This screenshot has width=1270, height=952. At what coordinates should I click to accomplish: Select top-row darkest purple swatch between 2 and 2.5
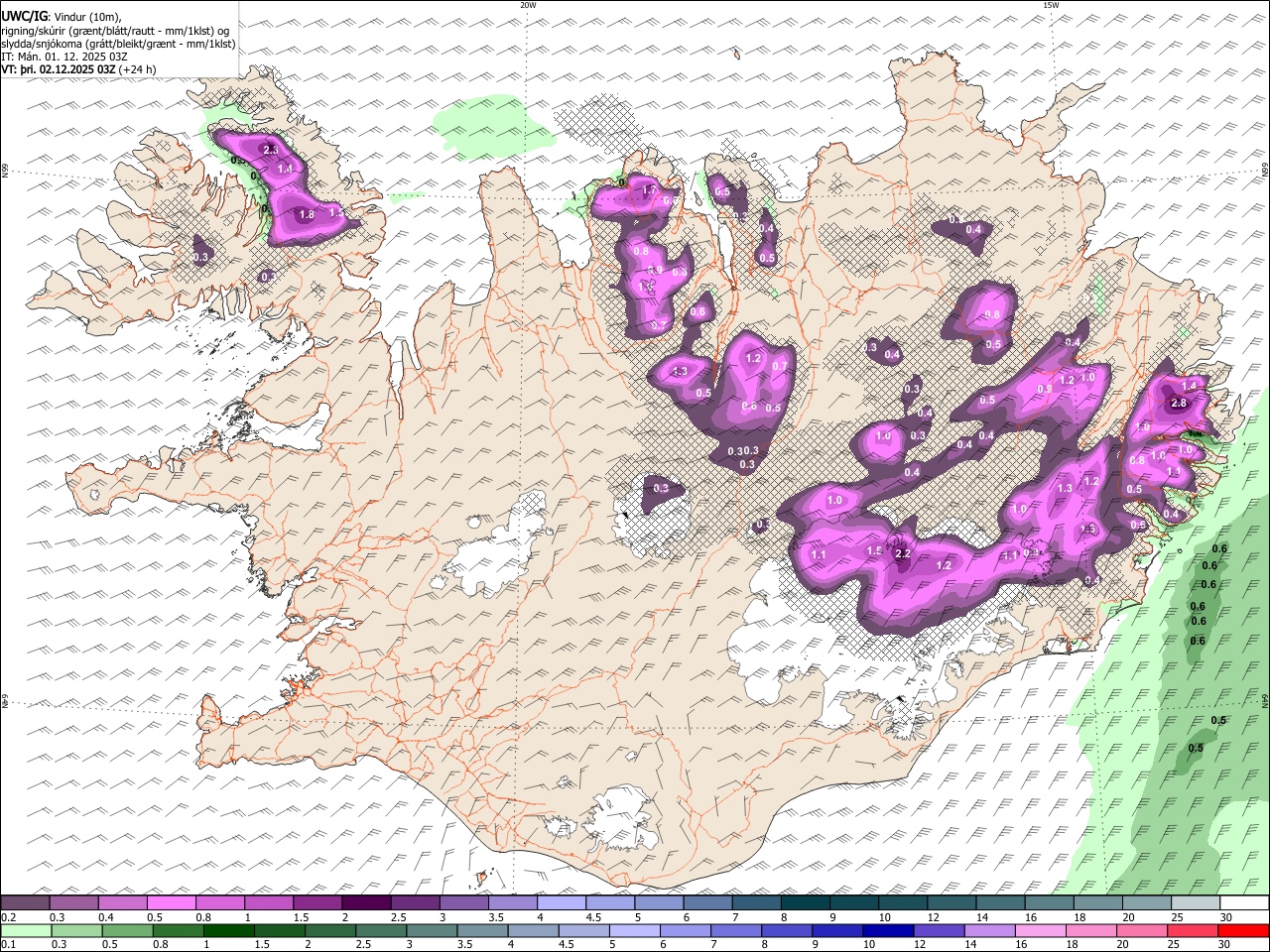(366, 903)
